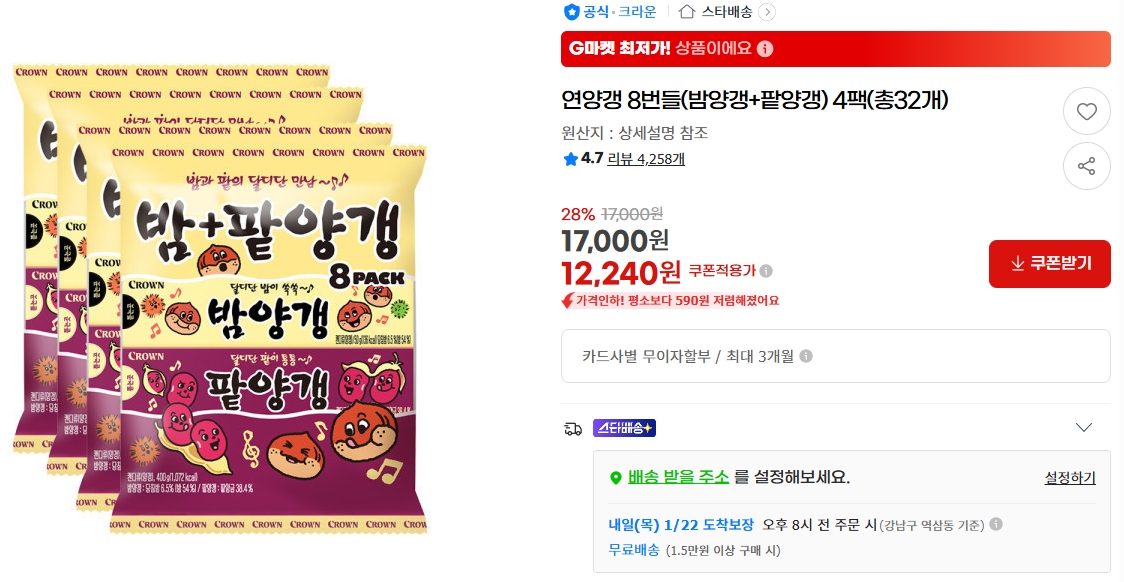
Task: Click the home icon beside 스타배송
Action: (687, 11)
